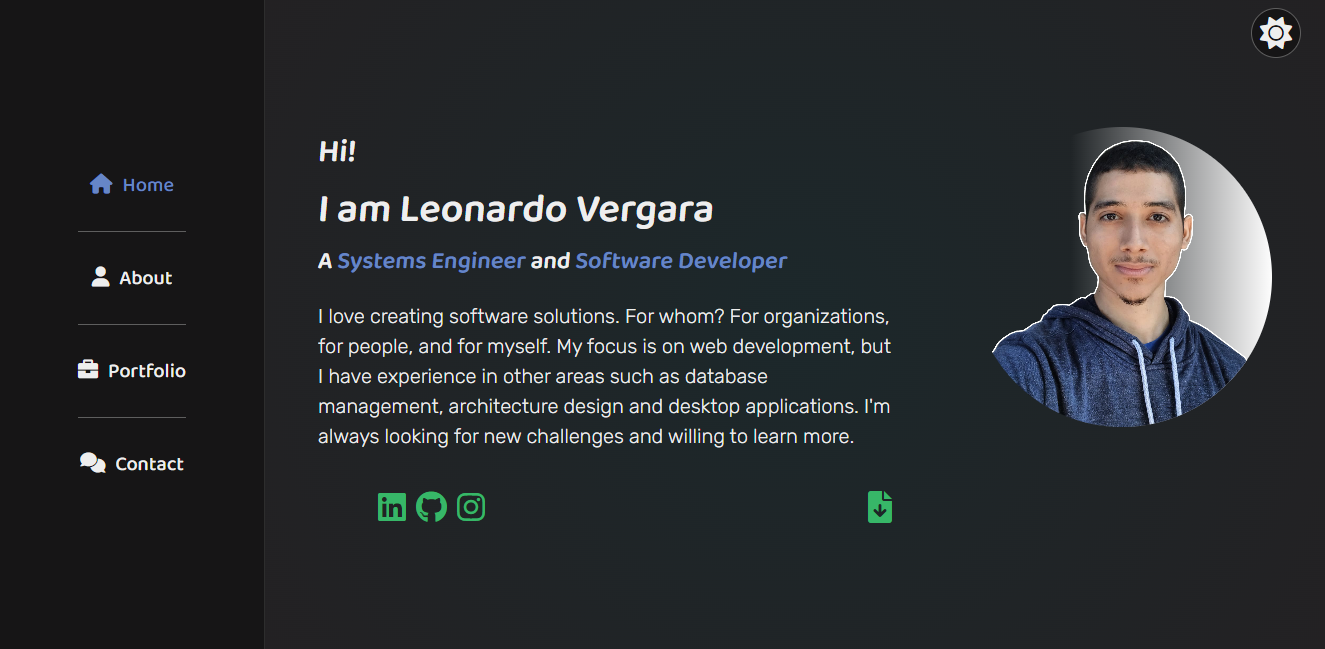Select the Home icon in the sidebar
This screenshot has height=649, width=1325.
[100, 182]
